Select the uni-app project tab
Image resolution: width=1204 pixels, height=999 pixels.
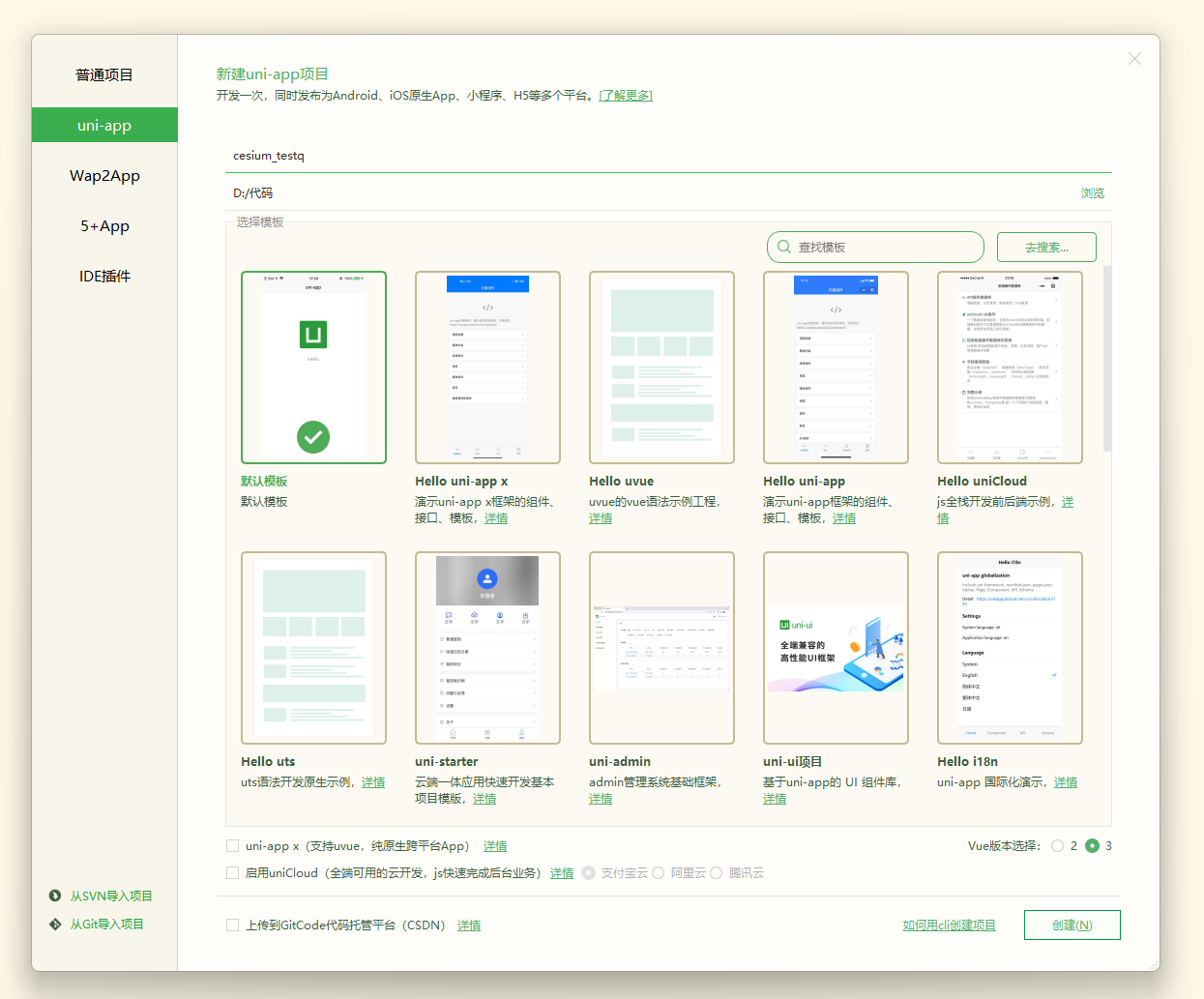pos(104,125)
